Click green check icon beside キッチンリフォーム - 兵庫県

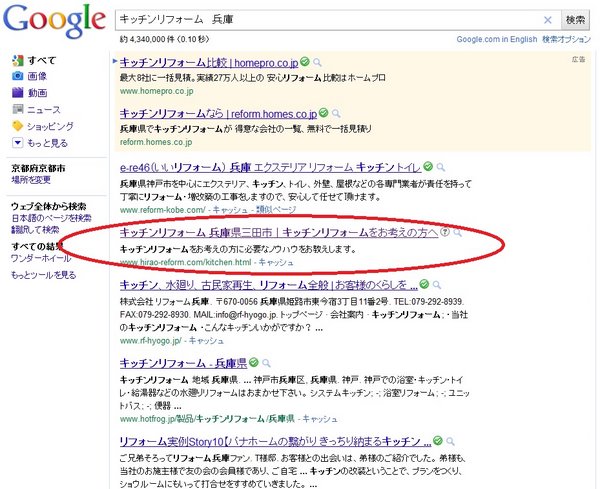click(x=254, y=362)
